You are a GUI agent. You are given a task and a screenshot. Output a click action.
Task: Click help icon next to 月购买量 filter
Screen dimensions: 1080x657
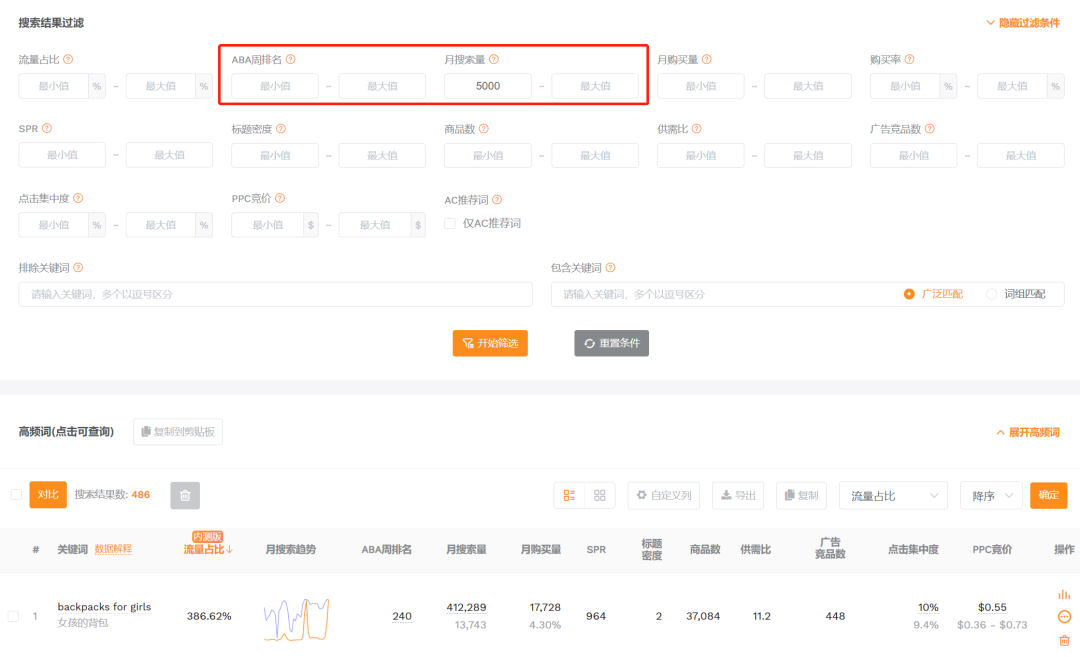(707, 59)
